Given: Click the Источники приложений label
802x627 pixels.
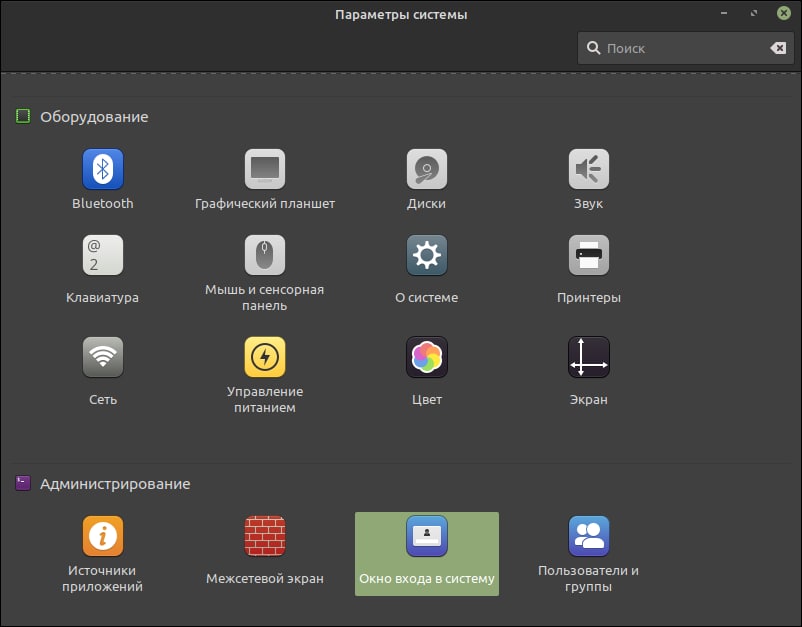Looking at the screenshot, I should (103, 578).
